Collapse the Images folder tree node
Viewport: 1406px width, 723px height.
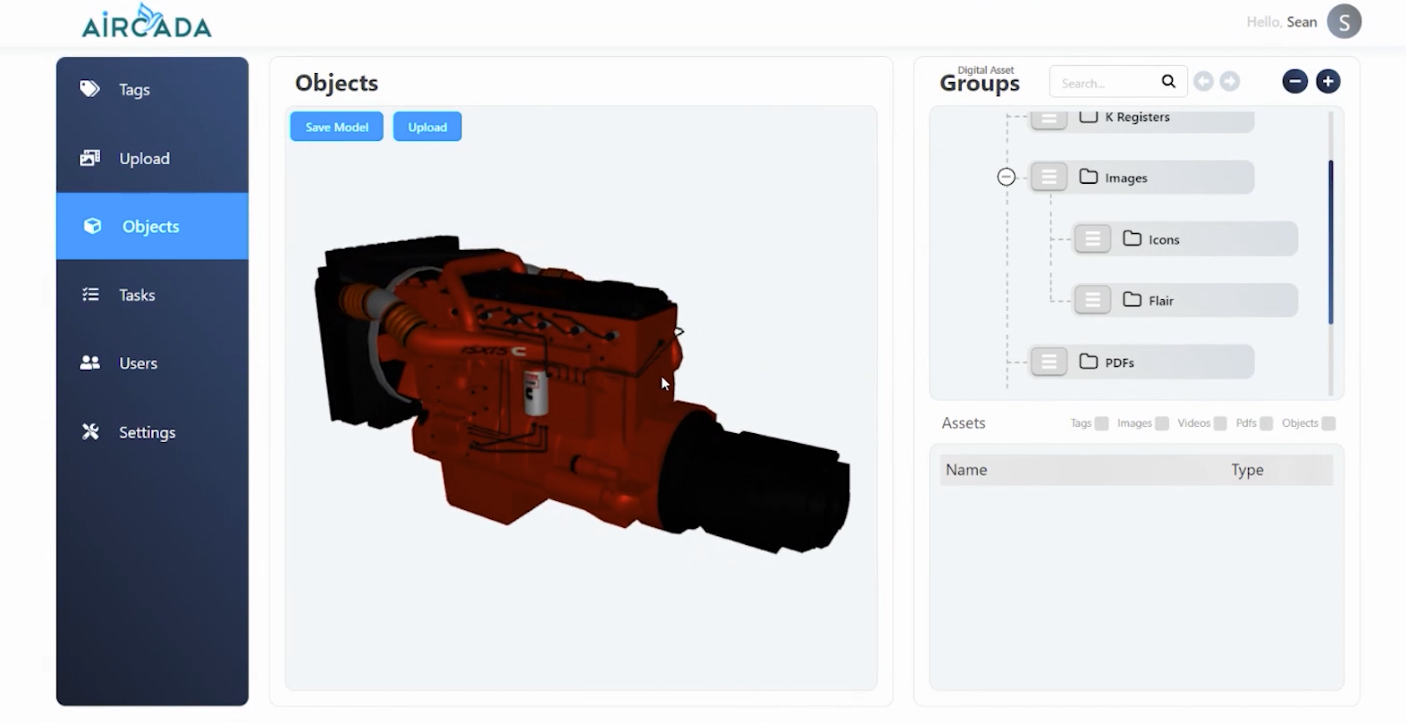(1006, 177)
